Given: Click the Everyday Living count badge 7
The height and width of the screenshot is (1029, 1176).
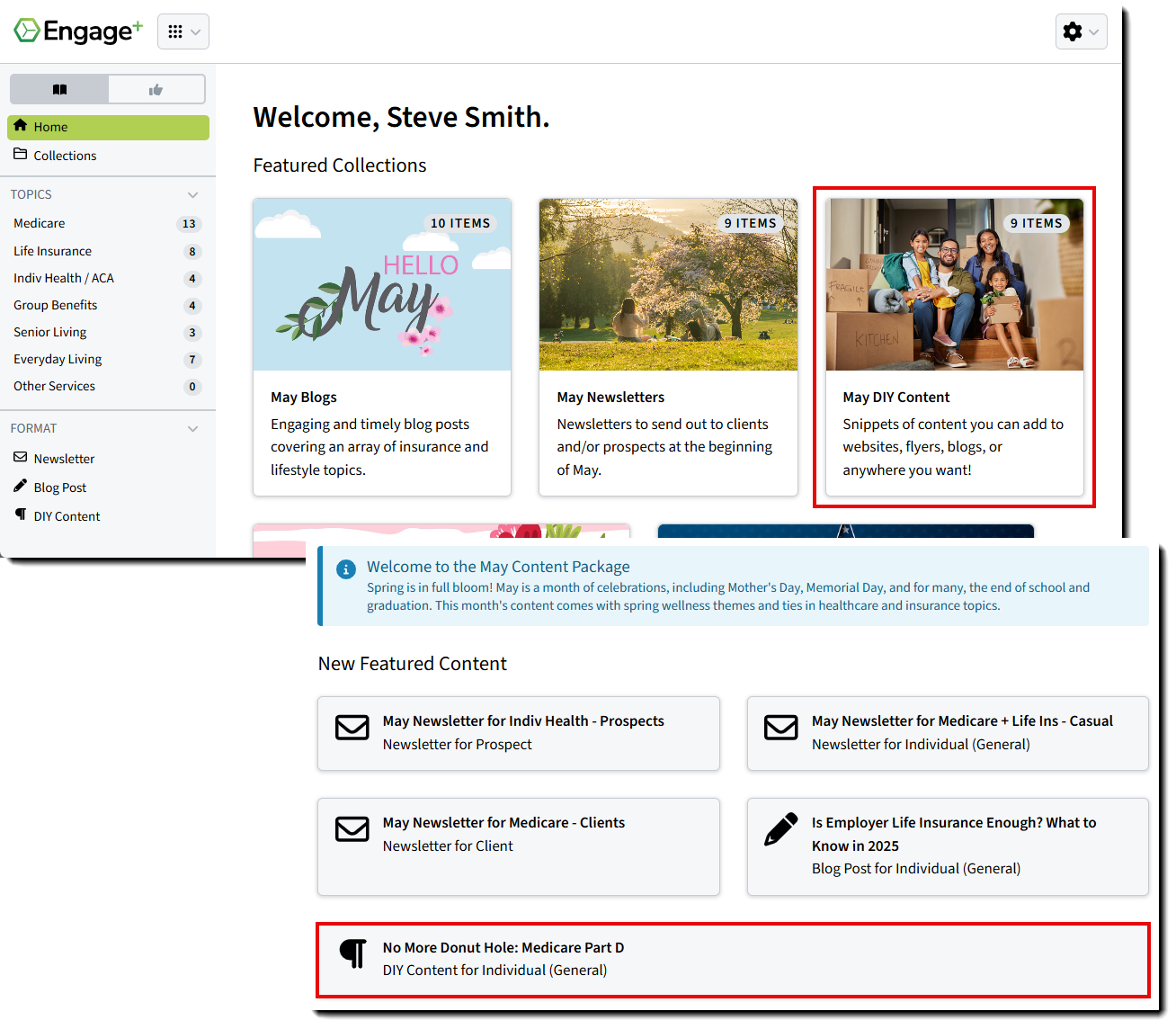Looking at the screenshot, I should [x=192, y=360].
